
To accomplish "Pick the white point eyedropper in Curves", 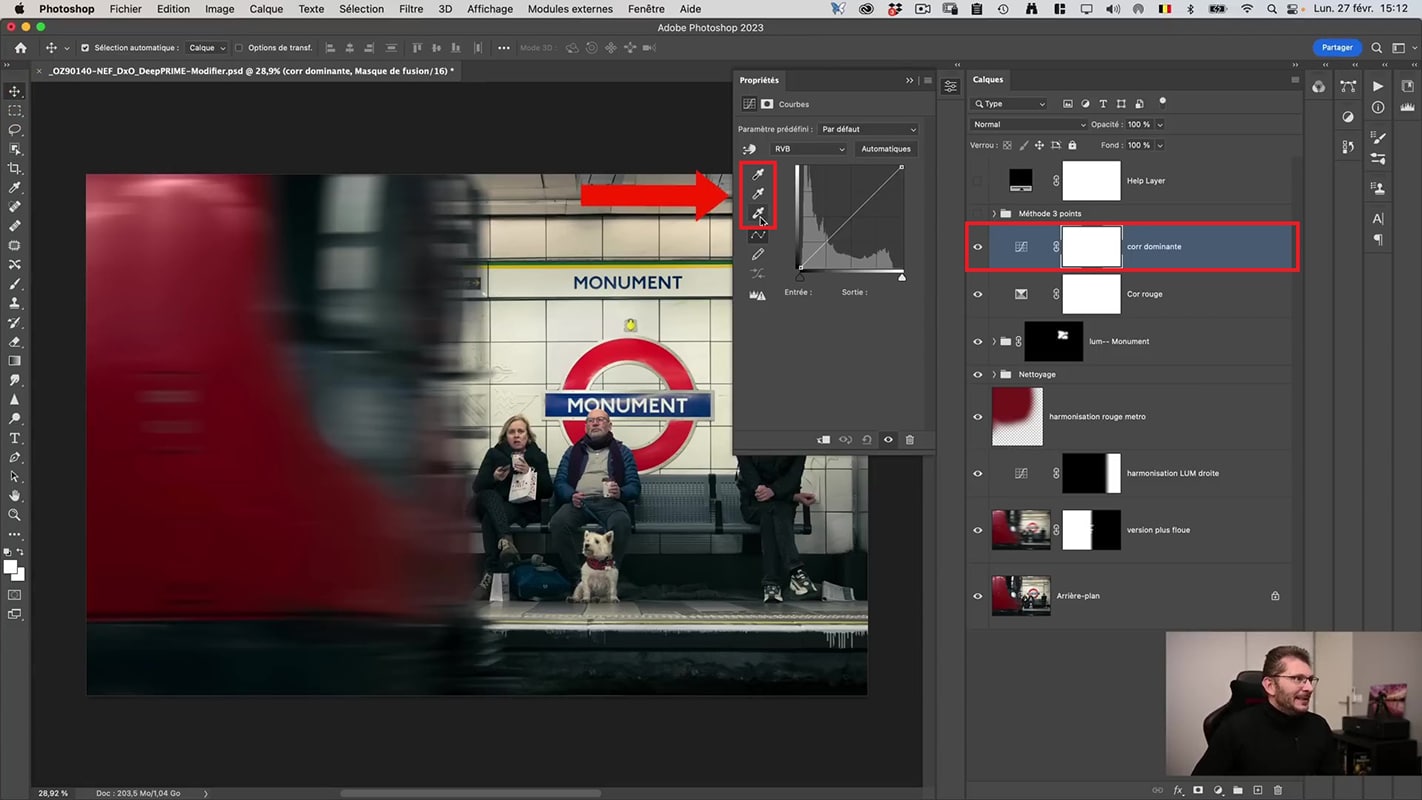I will tap(758, 213).
